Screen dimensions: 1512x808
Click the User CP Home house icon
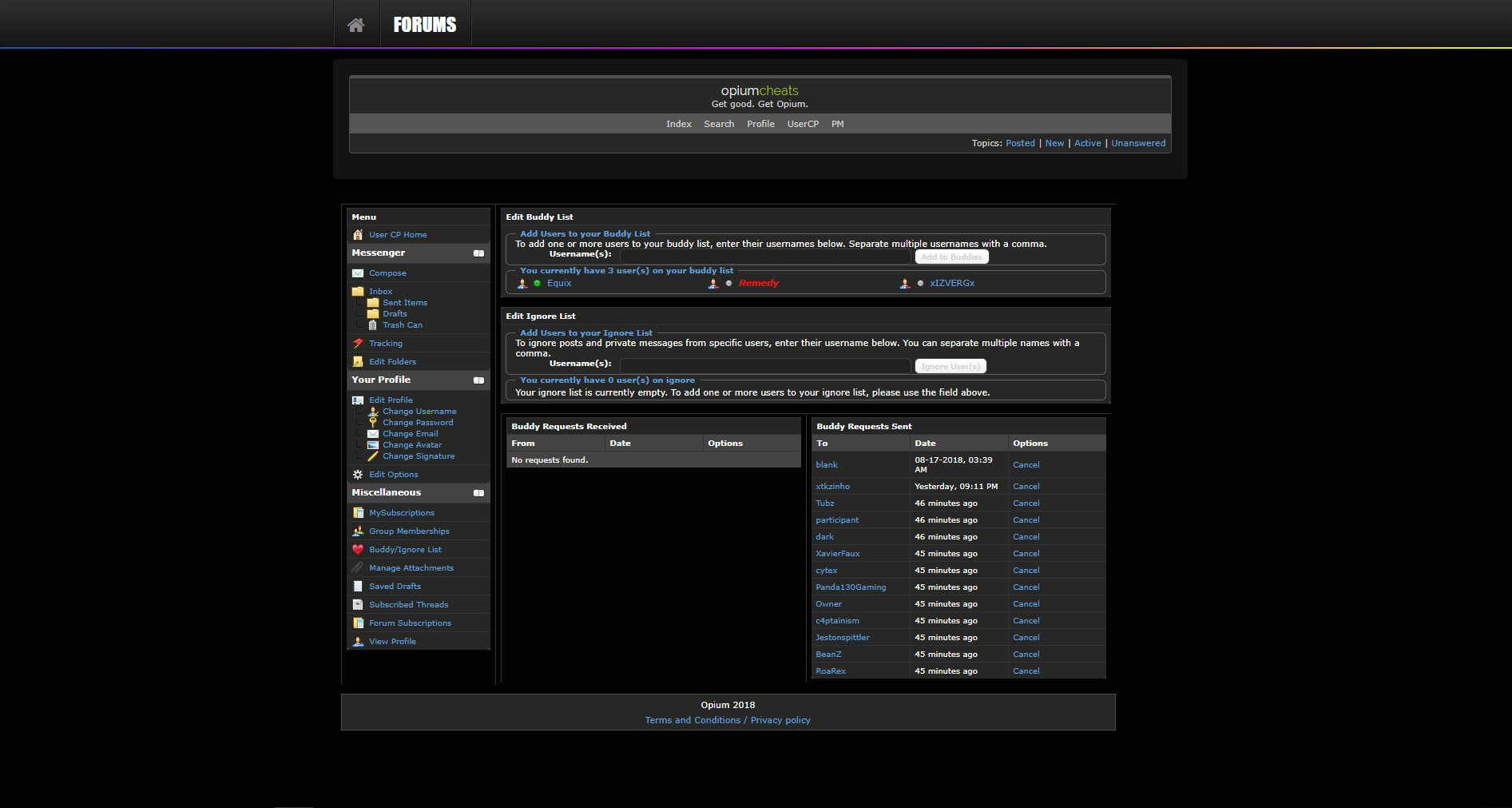tap(358, 235)
